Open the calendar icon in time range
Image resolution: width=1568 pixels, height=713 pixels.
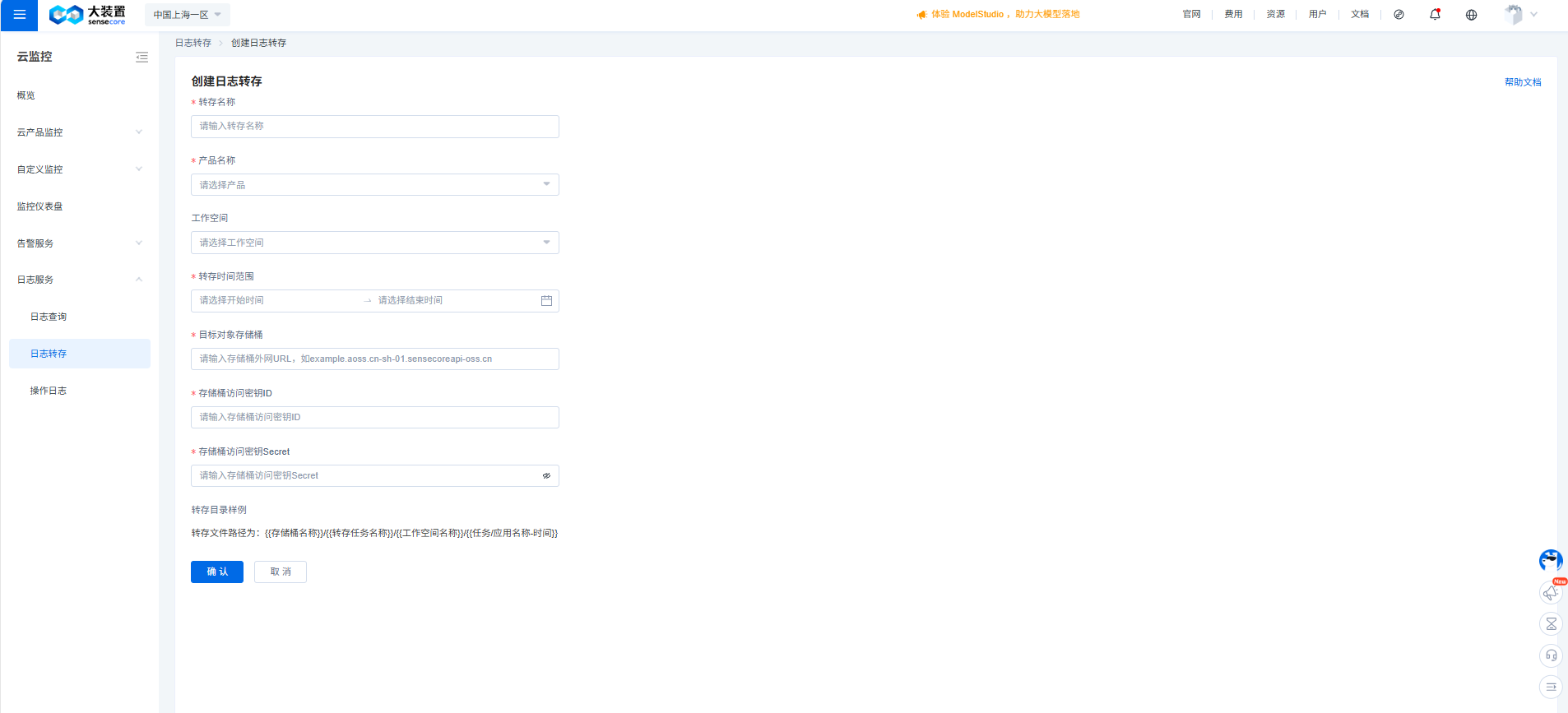(x=546, y=301)
